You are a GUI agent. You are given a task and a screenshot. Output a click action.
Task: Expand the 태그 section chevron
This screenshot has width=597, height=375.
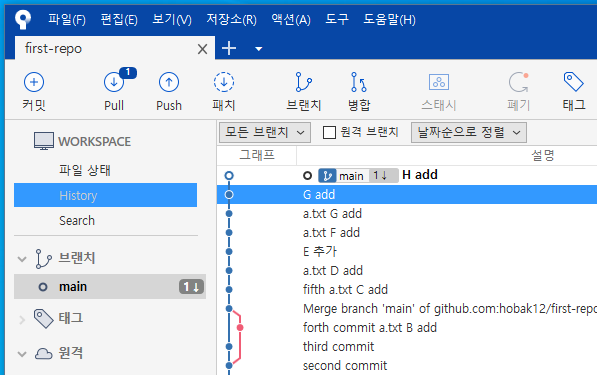coord(22,320)
